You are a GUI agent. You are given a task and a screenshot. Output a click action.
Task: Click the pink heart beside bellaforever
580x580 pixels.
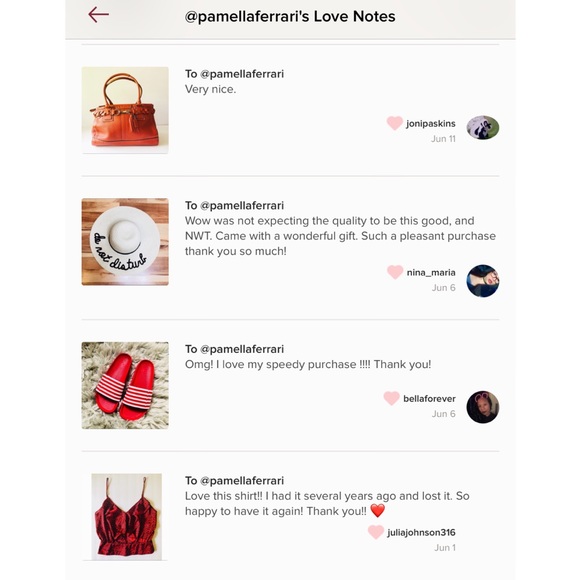pyautogui.click(x=391, y=398)
